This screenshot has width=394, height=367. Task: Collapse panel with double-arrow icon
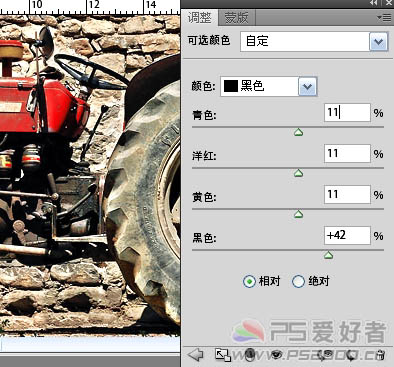pos(374,3)
